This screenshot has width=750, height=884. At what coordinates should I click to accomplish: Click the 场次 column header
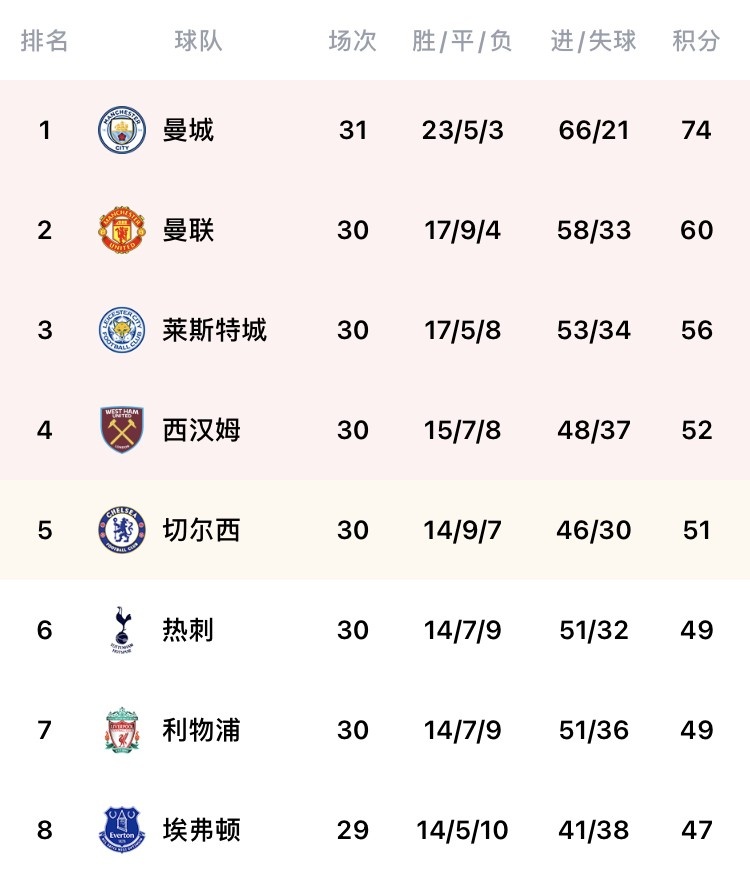coord(353,41)
